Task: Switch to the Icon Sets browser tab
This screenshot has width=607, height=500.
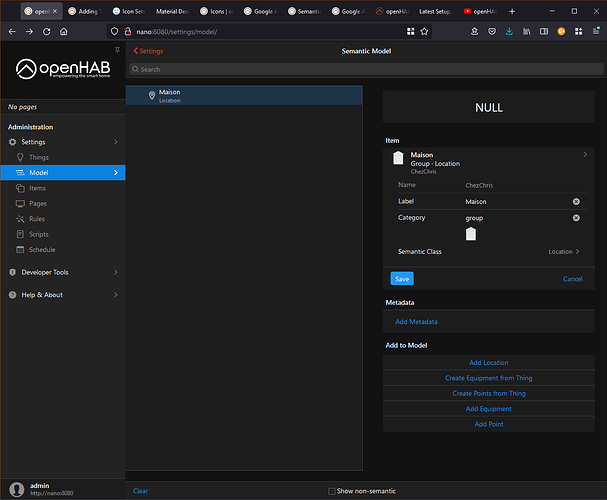Action: tap(129, 11)
